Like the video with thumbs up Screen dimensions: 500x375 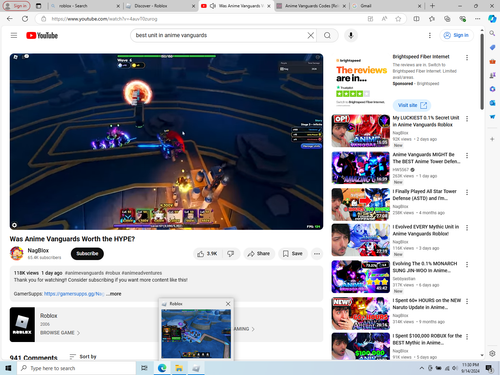click(208, 254)
